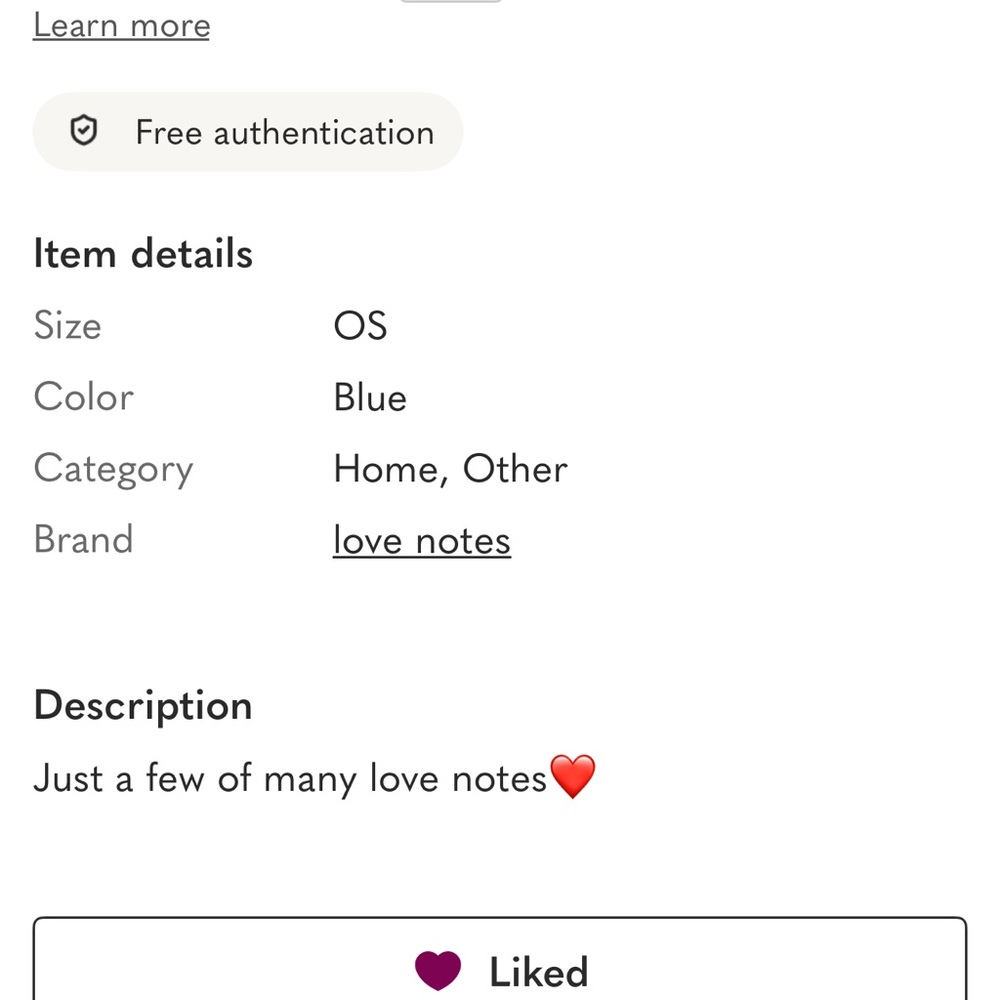Tap the Description heading
The height and width of the screenshot is (1000, 1000).
[142, 705]
